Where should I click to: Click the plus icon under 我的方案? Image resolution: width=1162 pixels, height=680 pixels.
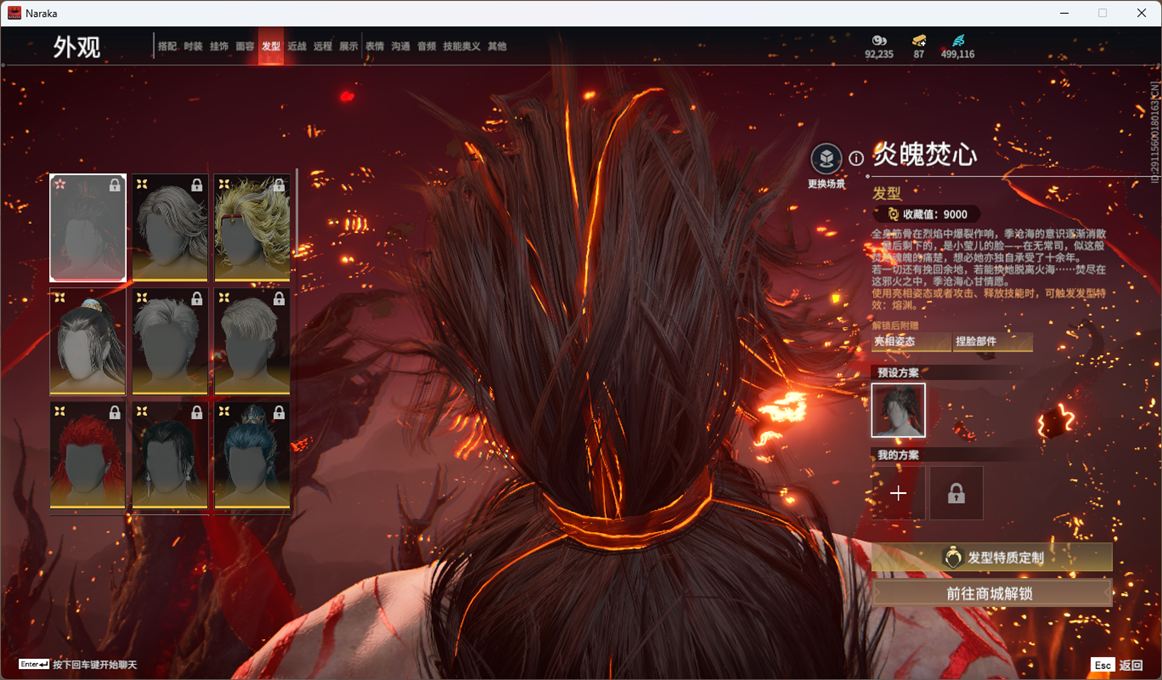tap(897, 493)
